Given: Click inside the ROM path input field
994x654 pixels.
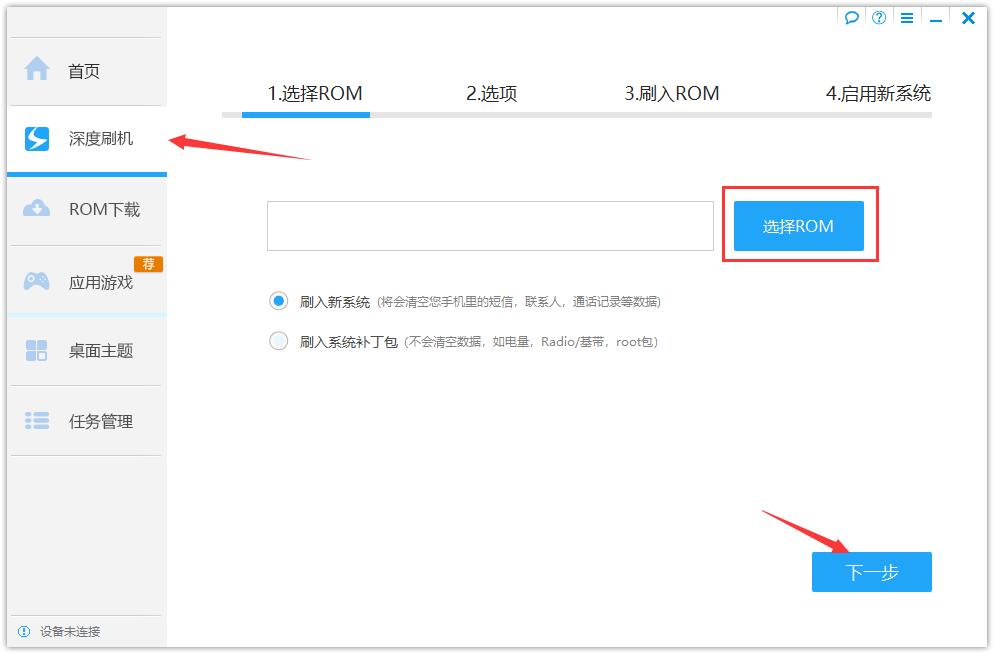Looking at the screenshot, I should [489, 226].
